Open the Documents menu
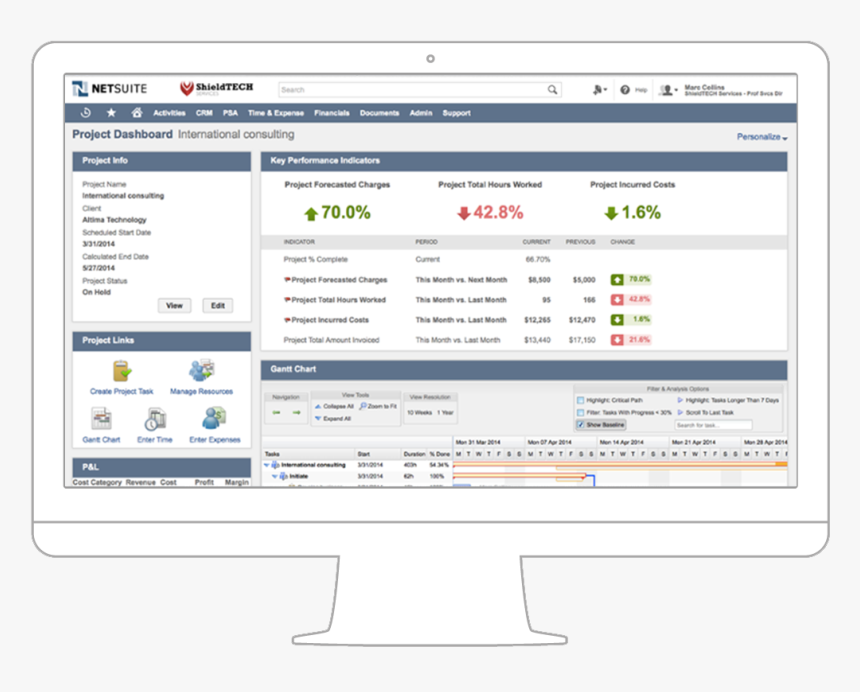This screenshot has height=692, width=860. 379,113
